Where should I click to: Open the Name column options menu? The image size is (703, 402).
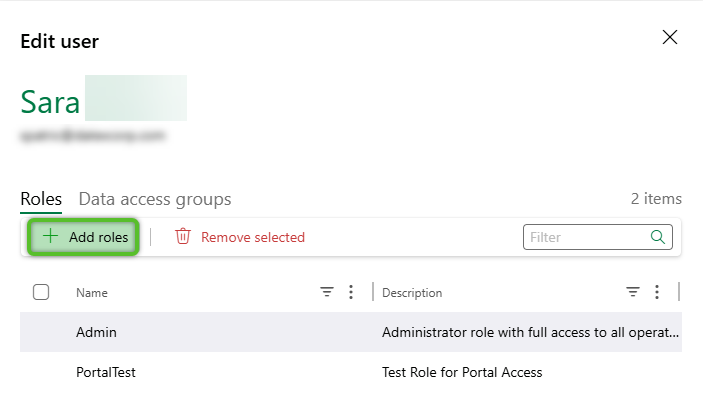click(351, 292)
